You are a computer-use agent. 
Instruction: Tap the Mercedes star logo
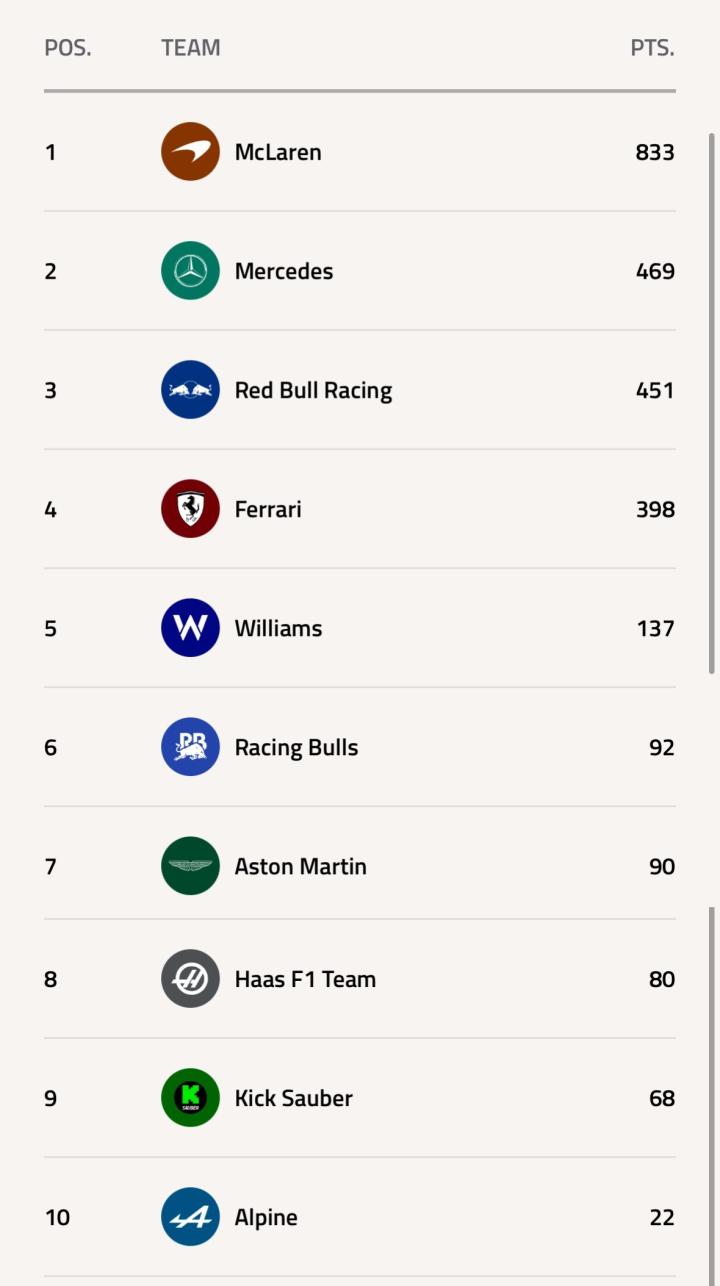click(190, 271)
